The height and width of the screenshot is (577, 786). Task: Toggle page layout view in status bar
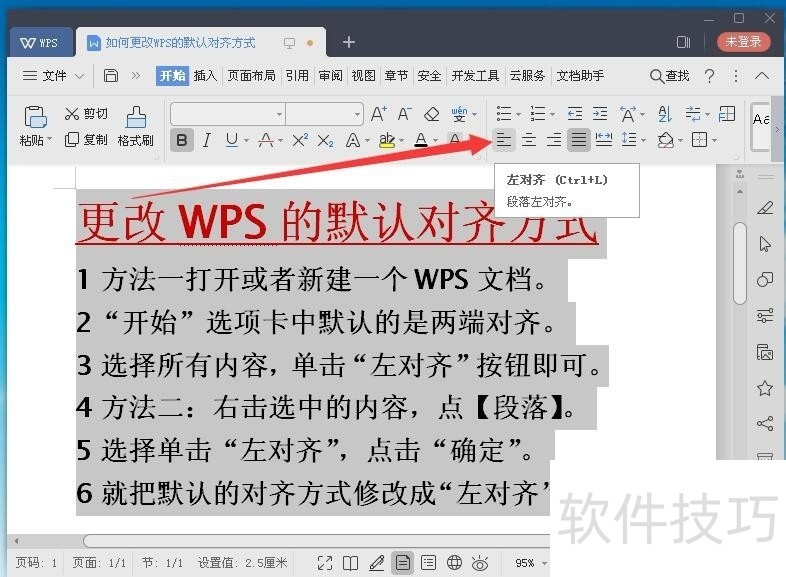(x=403, y=562)
